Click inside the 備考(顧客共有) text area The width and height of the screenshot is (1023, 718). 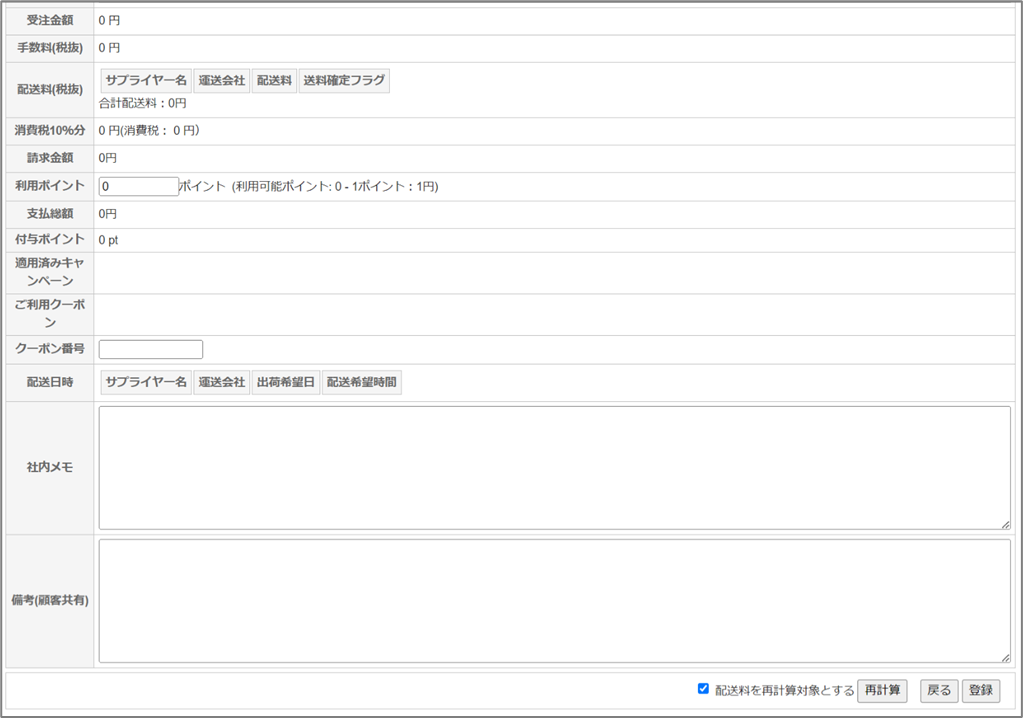click(554, 600)
